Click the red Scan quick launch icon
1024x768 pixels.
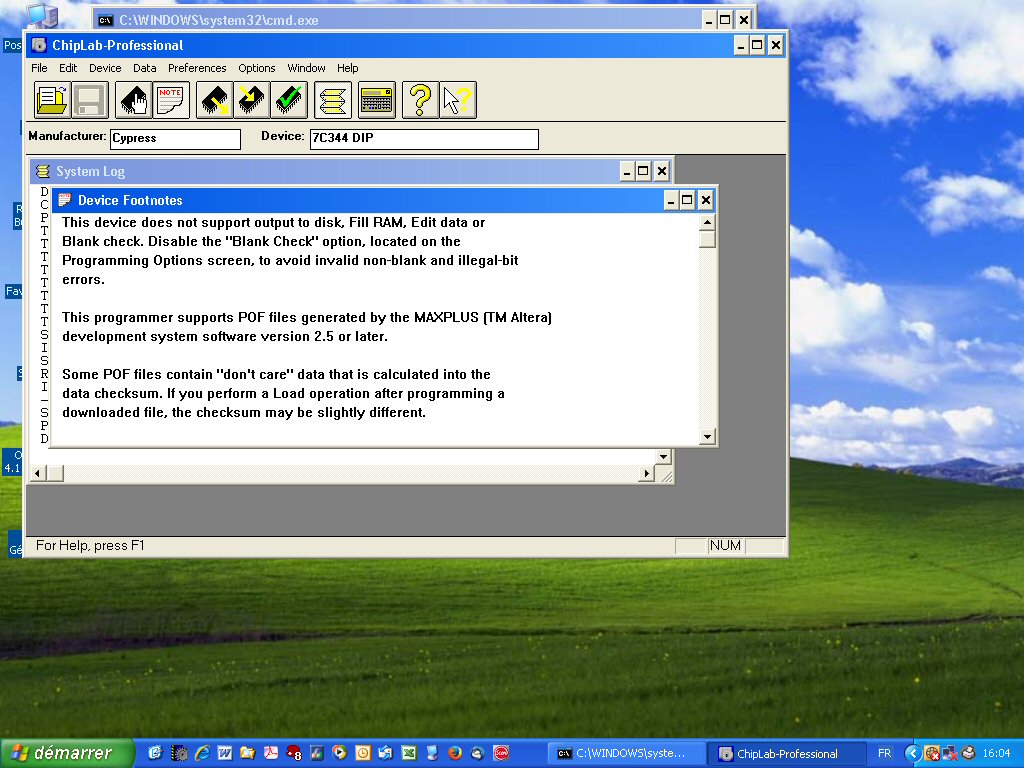pyautogui.click(x=501, y=753)
